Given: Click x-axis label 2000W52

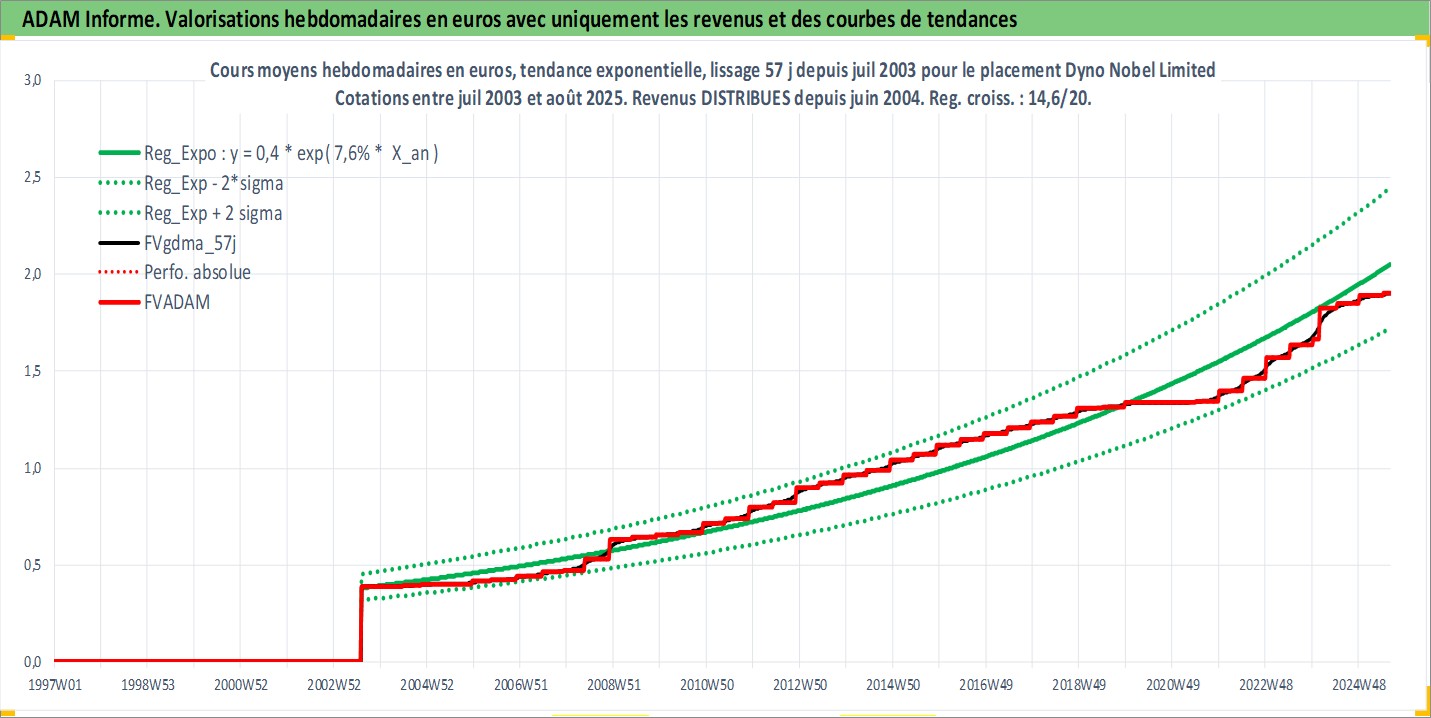Looking at the screenshot, I should pos(240,686).
